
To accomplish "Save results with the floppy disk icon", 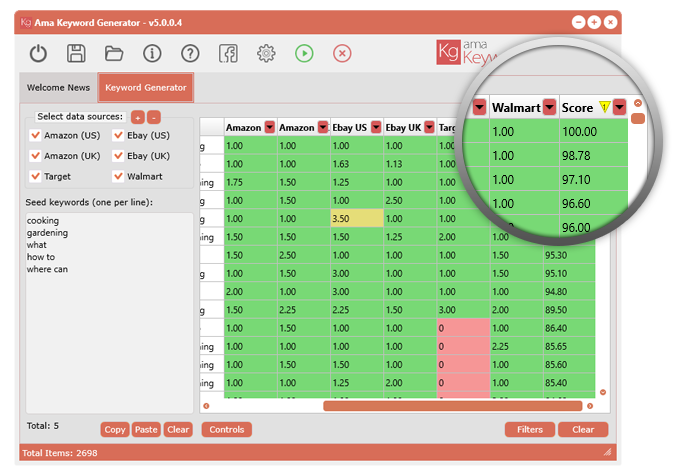I will 76,54.
